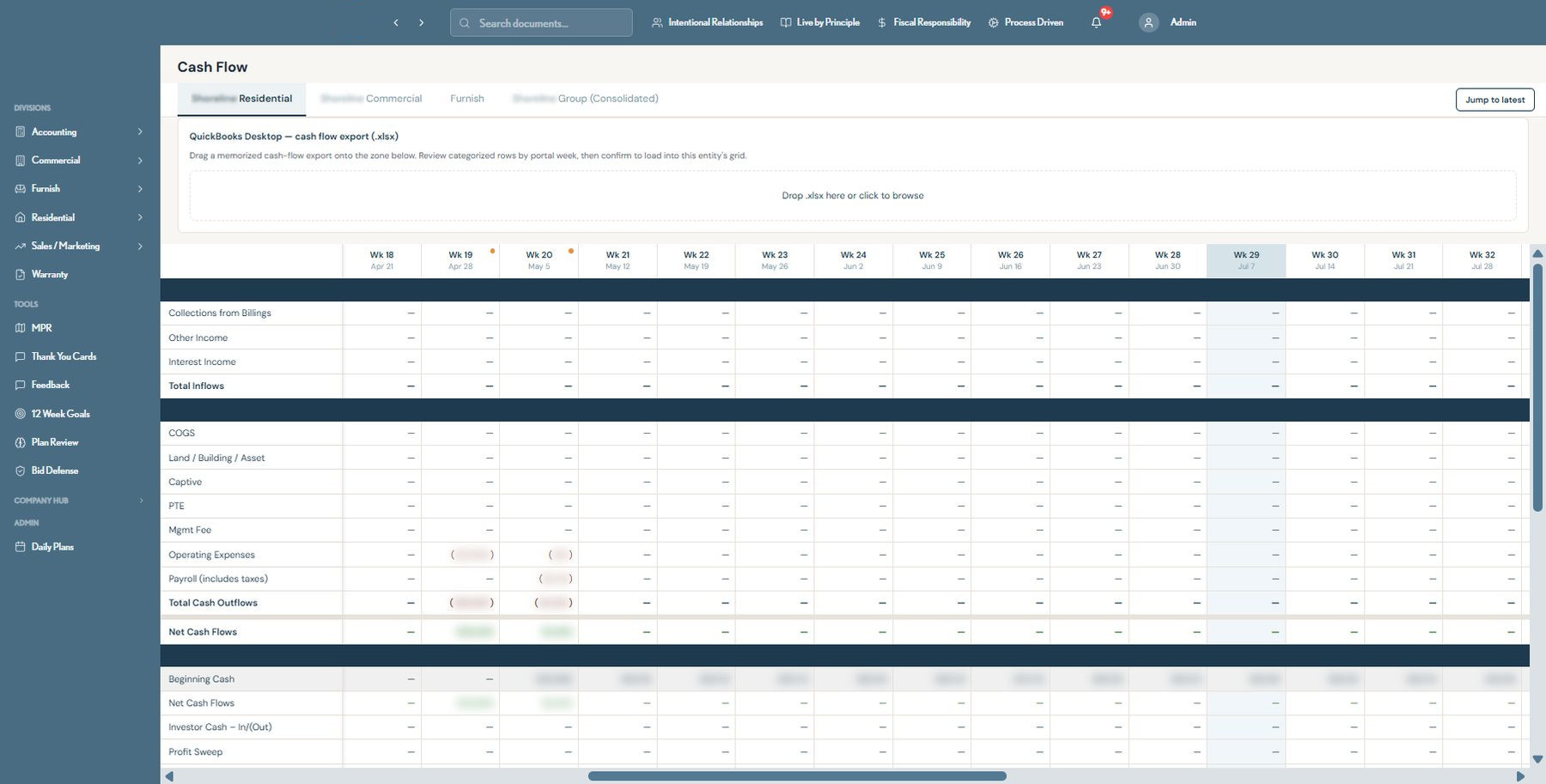Click the Collections from Billings row label
Image resolution: width=1546 pixels, height=784 pixels.
220,313
